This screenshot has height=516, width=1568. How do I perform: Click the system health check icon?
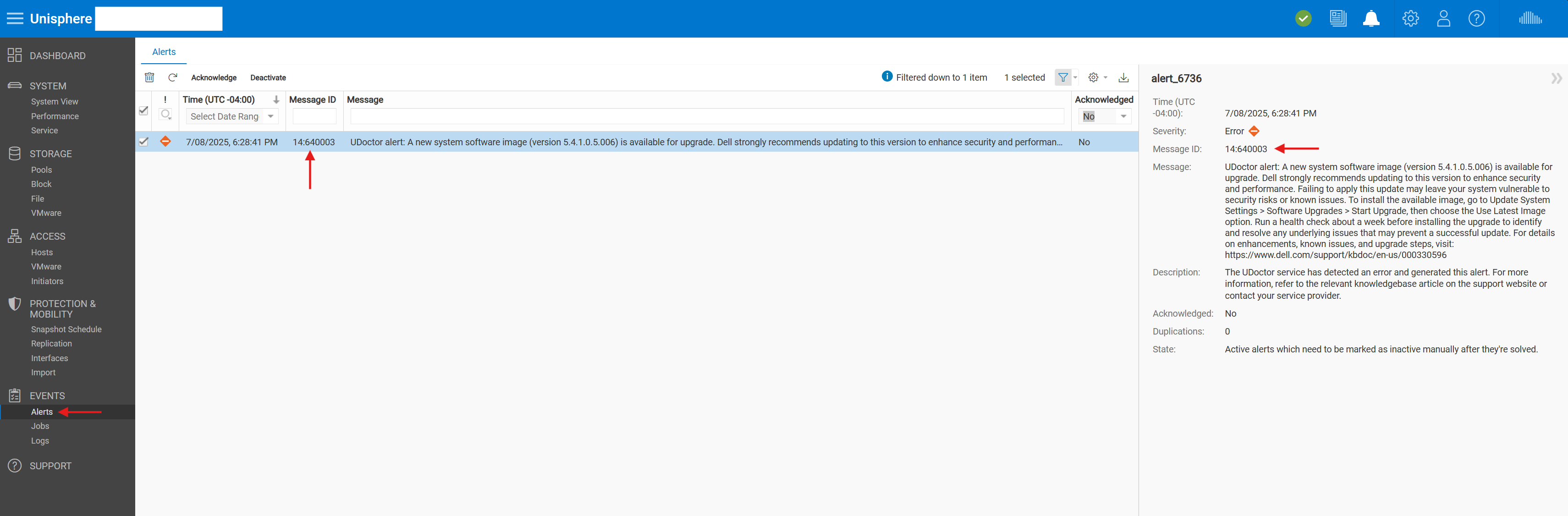(1303, 18)
